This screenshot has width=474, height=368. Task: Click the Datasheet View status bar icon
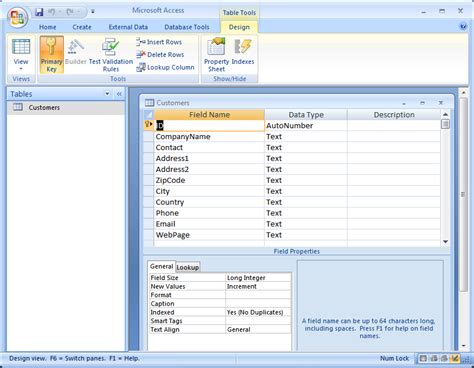[423, 359]
